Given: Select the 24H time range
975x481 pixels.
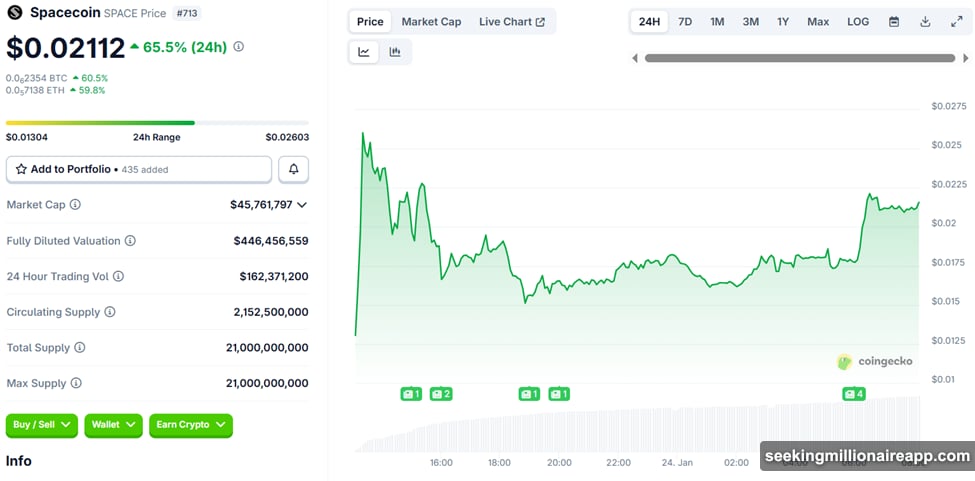Looking at the screenshot, I should (649, 22).
